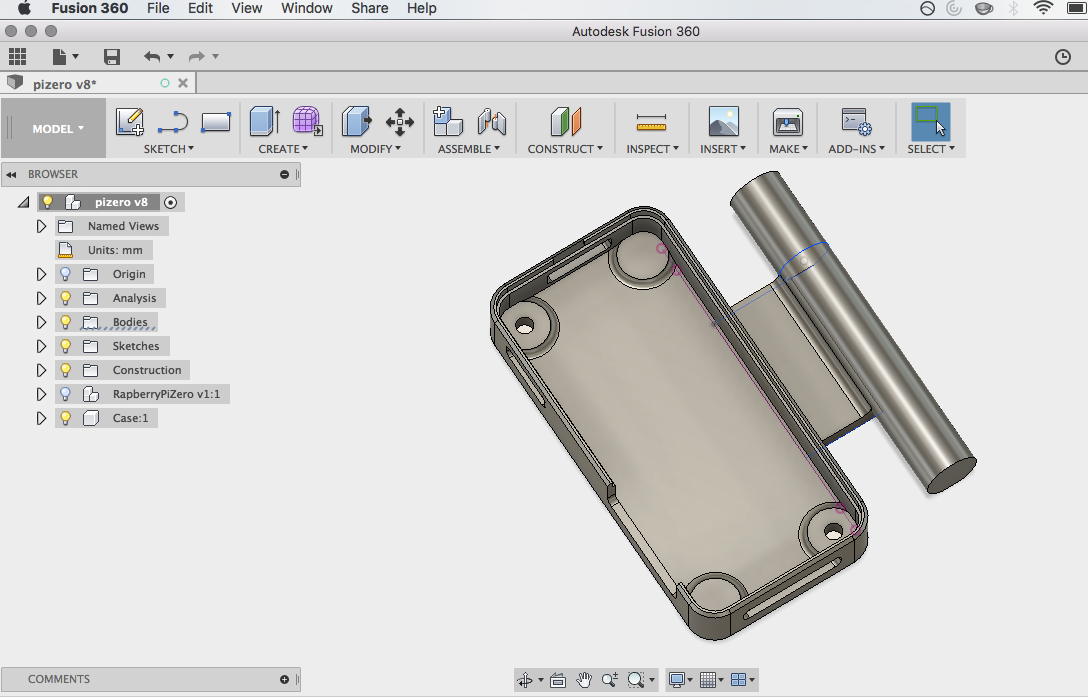Toggle Analysis folder visibility bulb
1088x697 pixels.
(x=65, y=299)
